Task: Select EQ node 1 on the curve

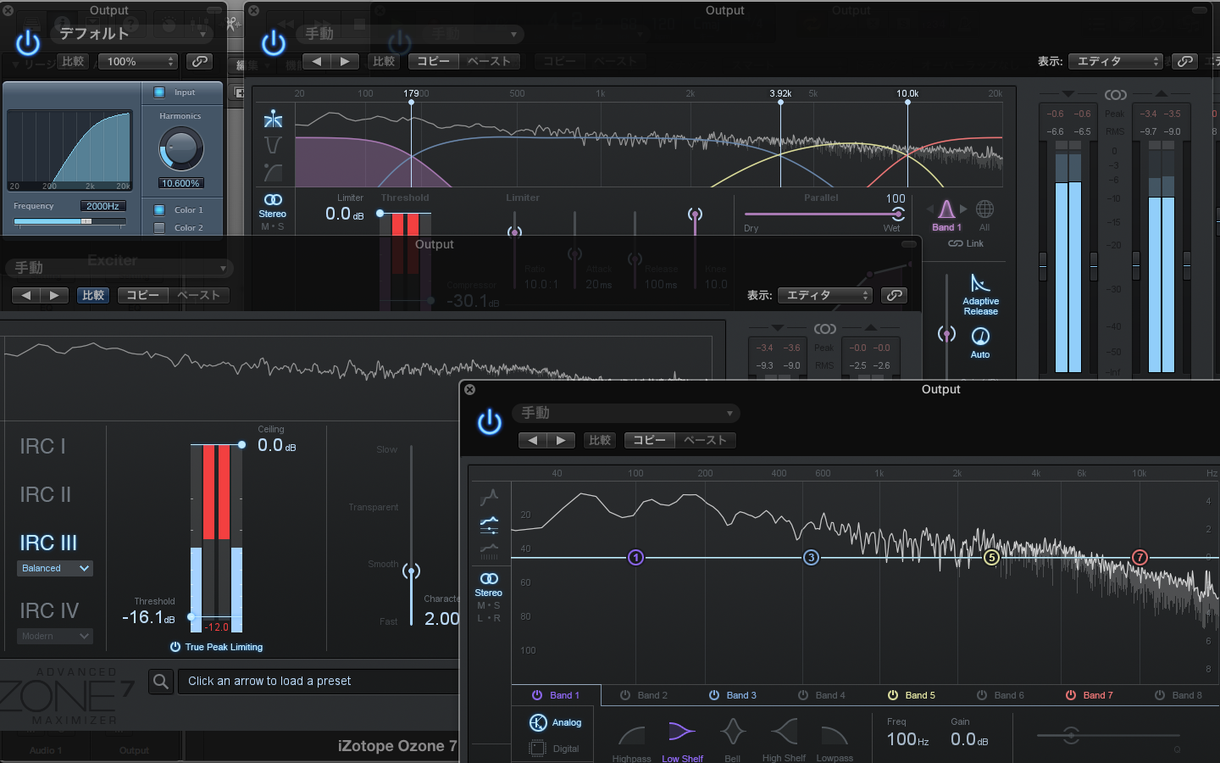Action: (x=635, y=558)
